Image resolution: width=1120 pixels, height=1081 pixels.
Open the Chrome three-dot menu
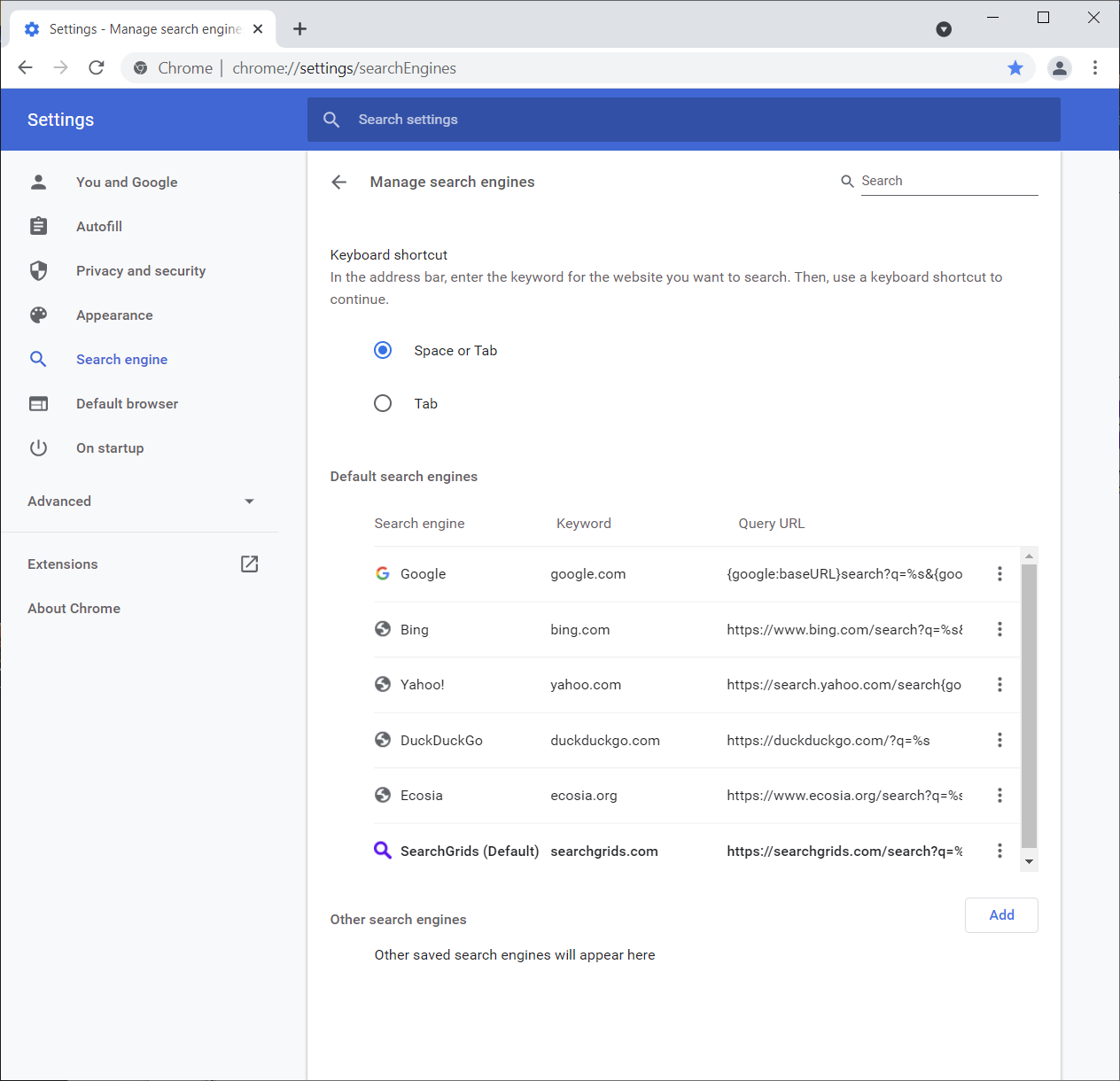[1095, 67]
